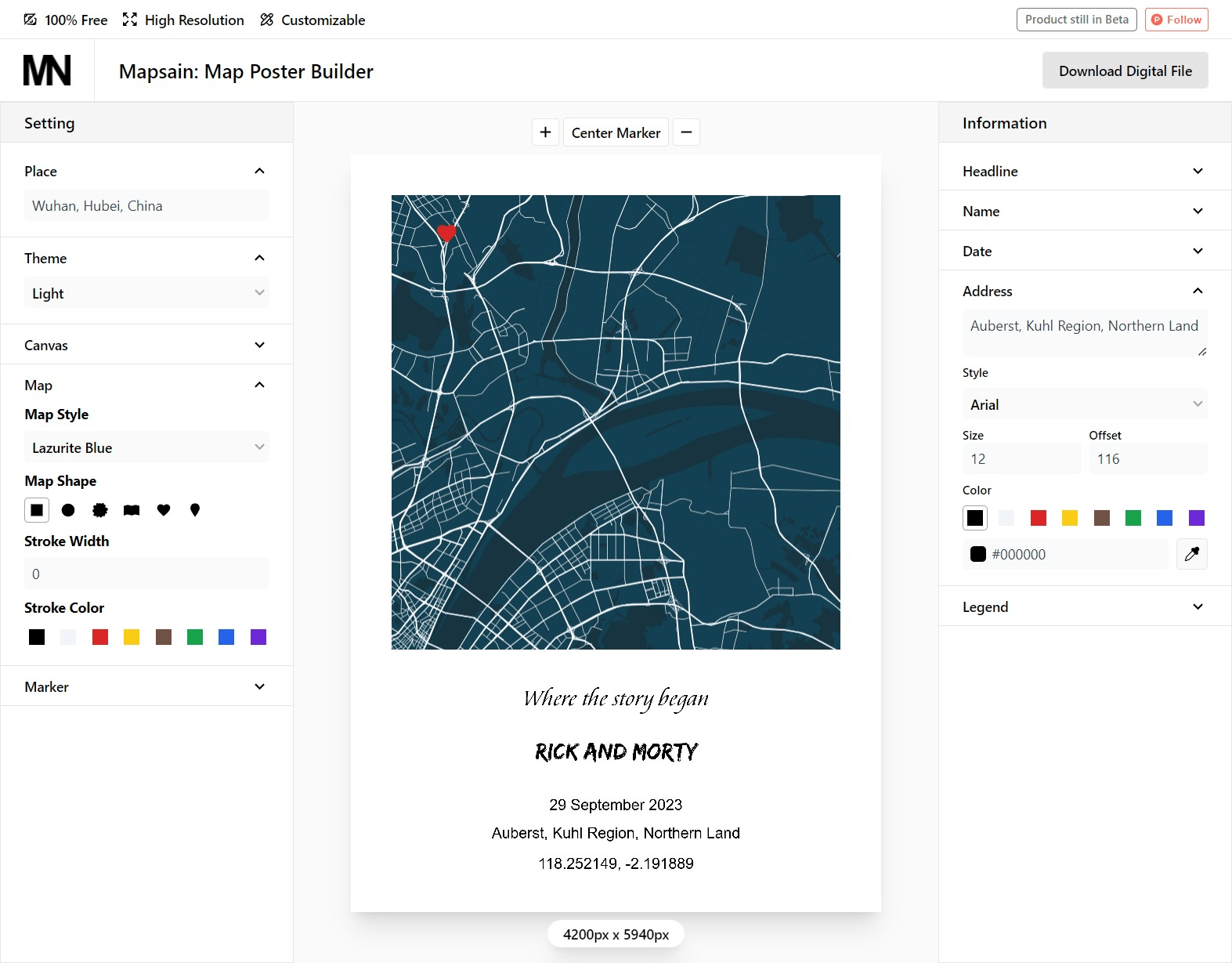Pick white stroke color swatch
This screenshot has width=1232, height=963.
click(68, 637)
